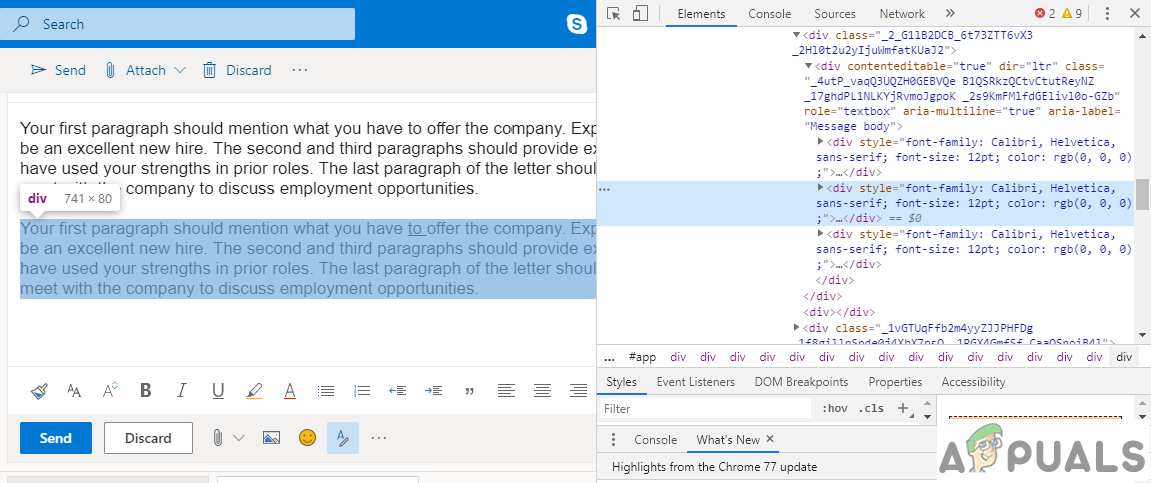Toggle bold formatting

point(146,391)
